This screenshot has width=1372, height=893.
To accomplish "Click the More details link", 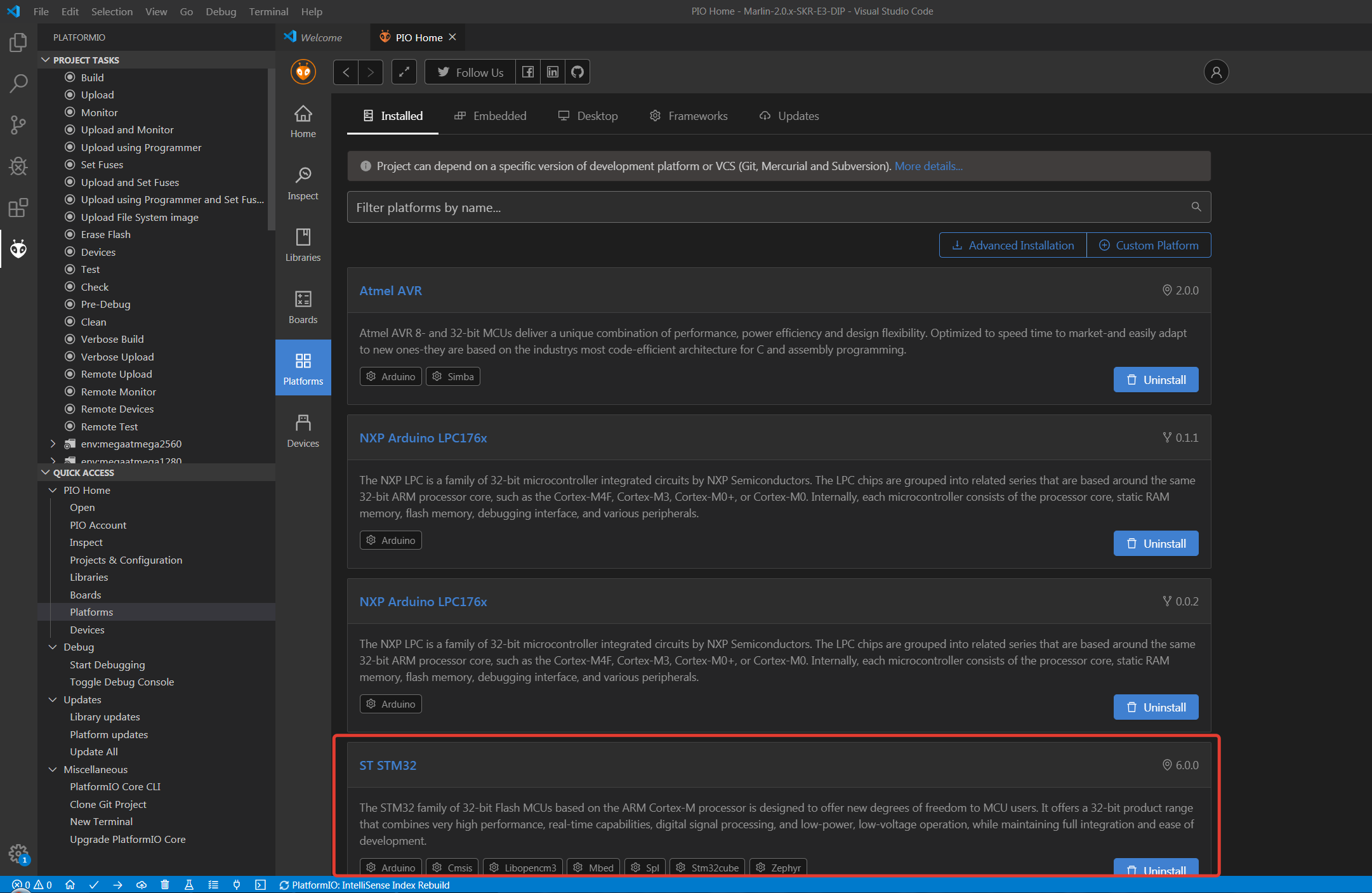I will coord(928,166).
